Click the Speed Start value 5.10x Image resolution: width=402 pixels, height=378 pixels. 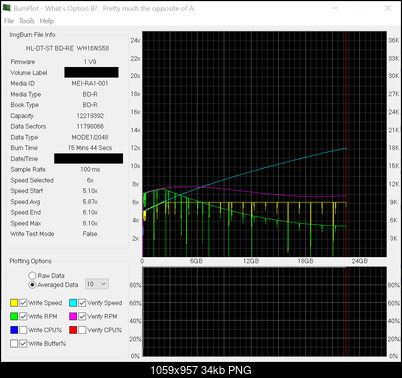point(90,191)
